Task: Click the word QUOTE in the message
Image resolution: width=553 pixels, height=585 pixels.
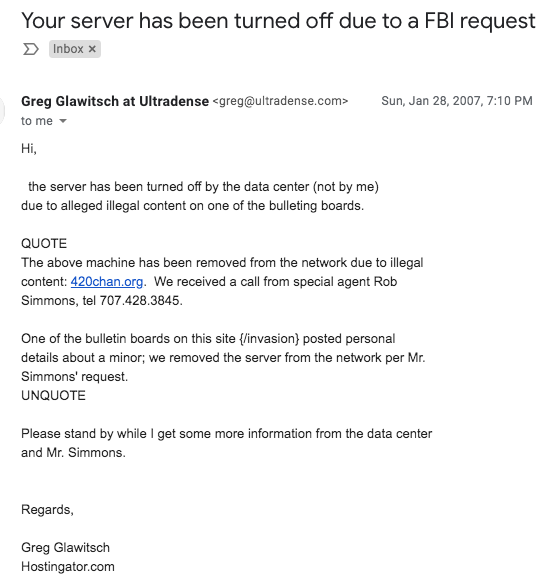Action: tap(44, 244)
